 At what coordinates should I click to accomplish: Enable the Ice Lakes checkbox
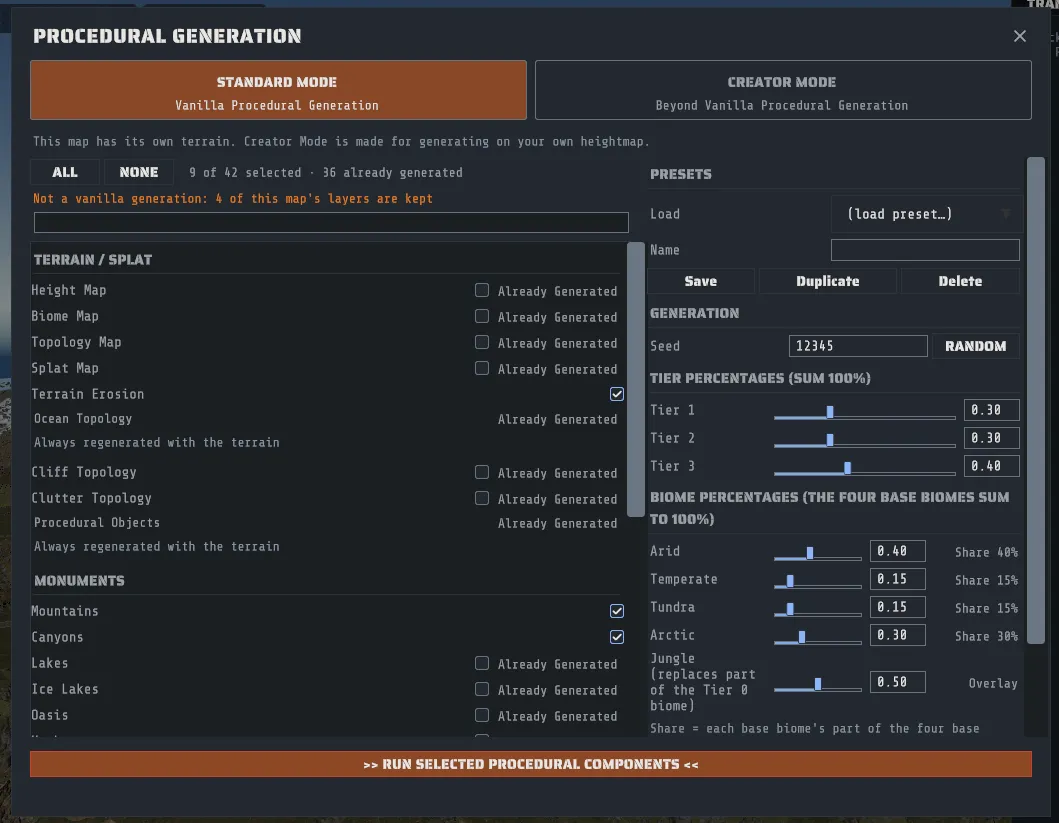482,689
